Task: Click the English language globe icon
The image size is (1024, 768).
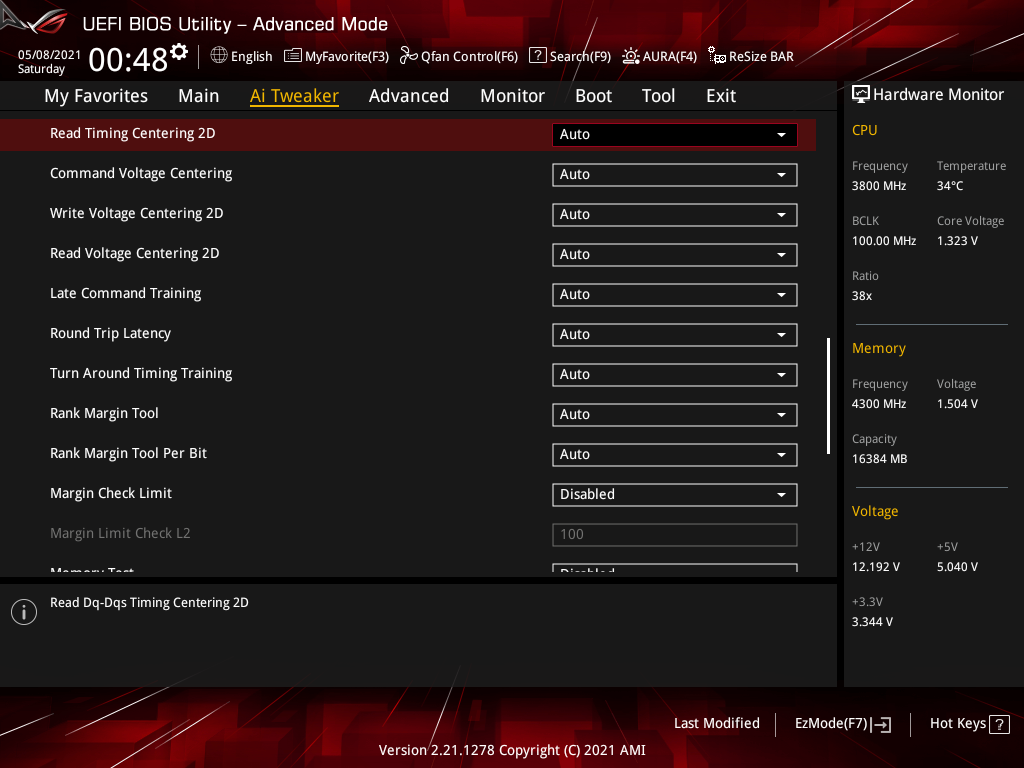Action: click(x=219, y=56)
